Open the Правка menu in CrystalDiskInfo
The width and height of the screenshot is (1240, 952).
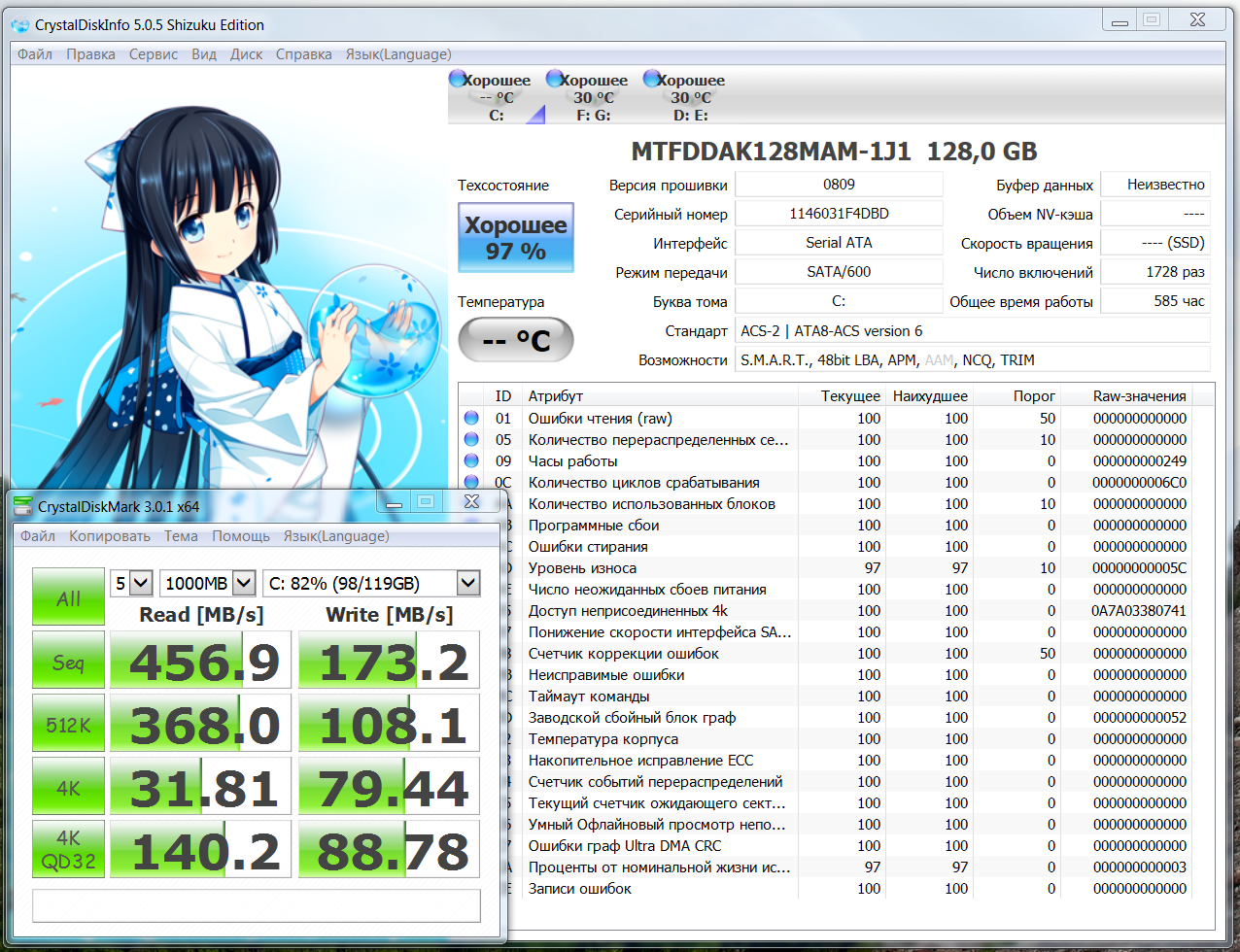coord(90,54)
